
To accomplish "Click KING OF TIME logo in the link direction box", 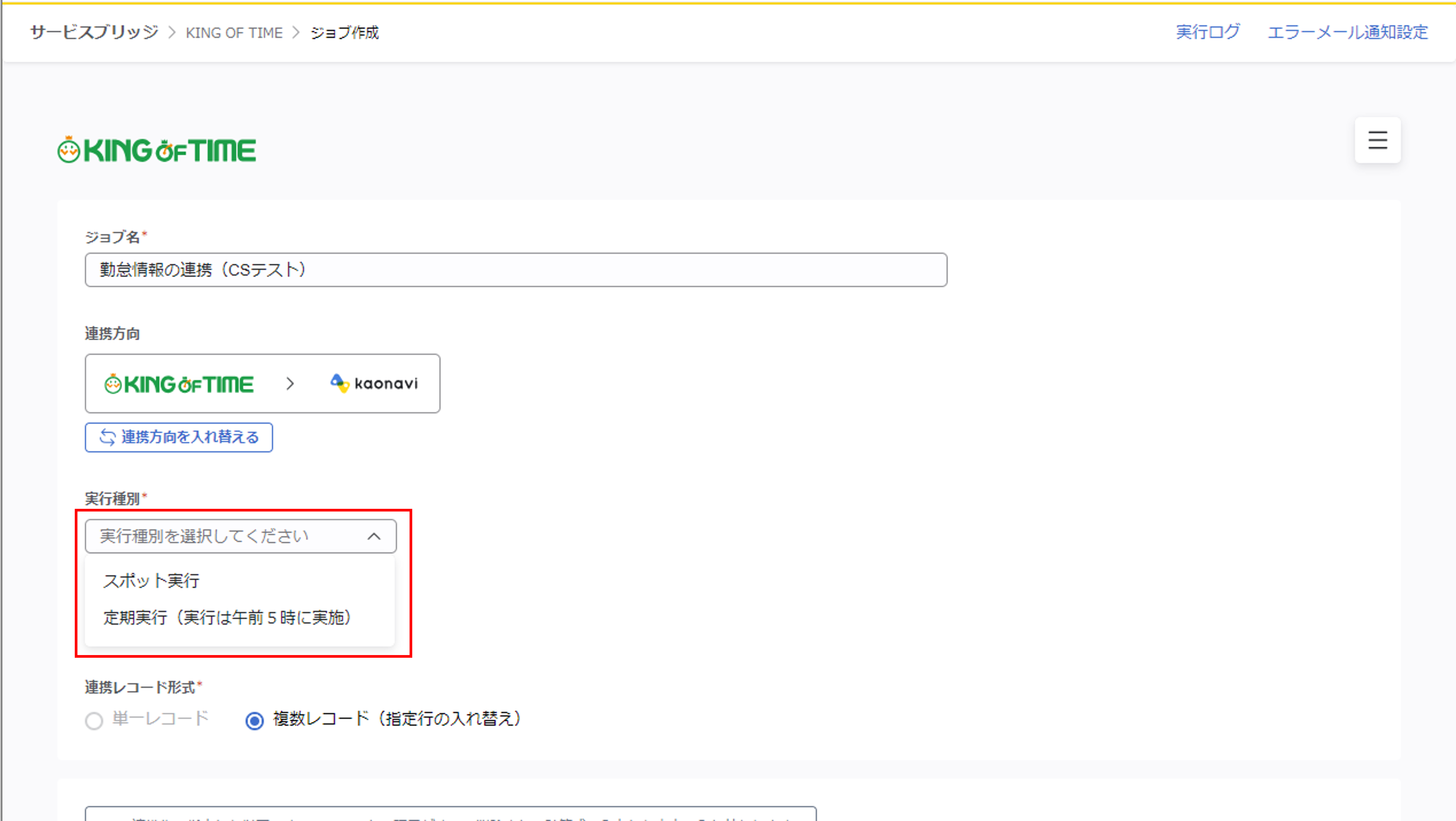I will [x=179, y=384].
